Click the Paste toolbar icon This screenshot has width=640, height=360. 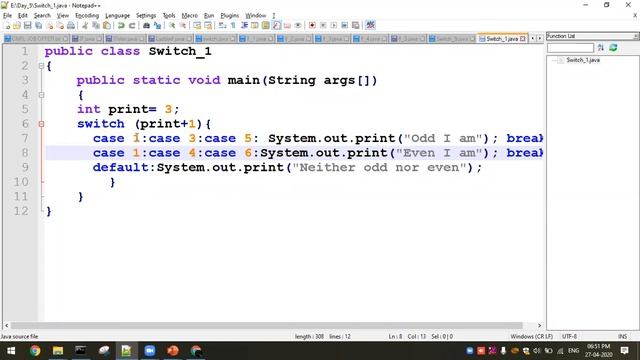[107, 25]
